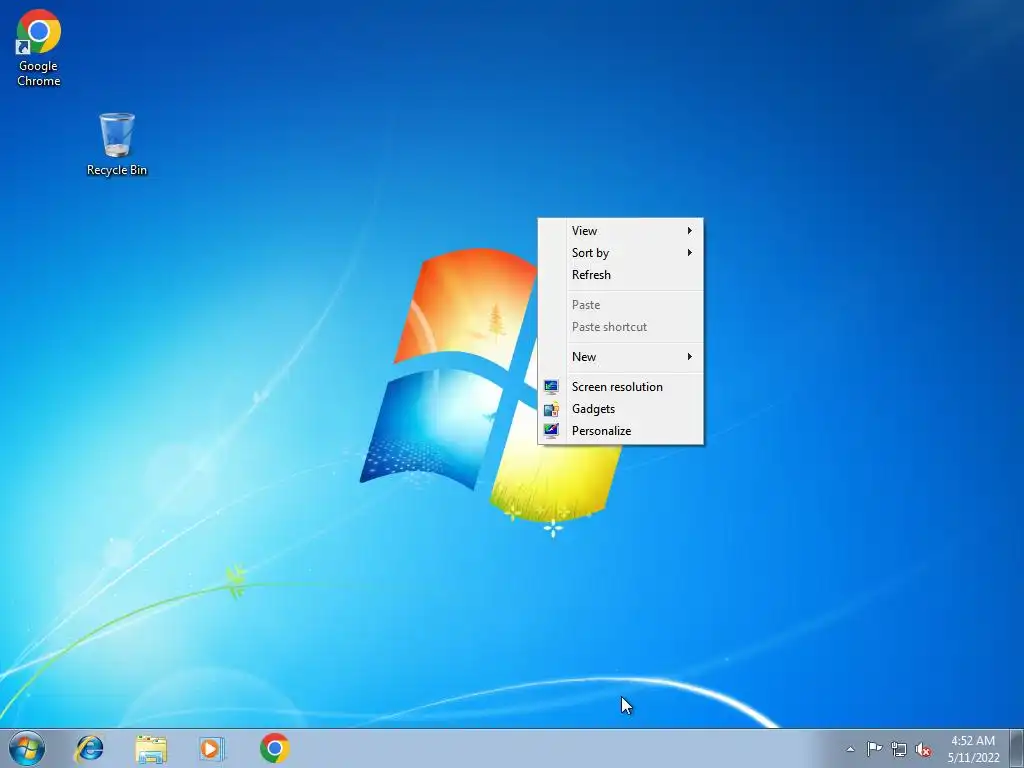This screenshot has width=1024, height=768.
Task: Click the Show desktop button at taskbar end
Action: [1017, 748]
